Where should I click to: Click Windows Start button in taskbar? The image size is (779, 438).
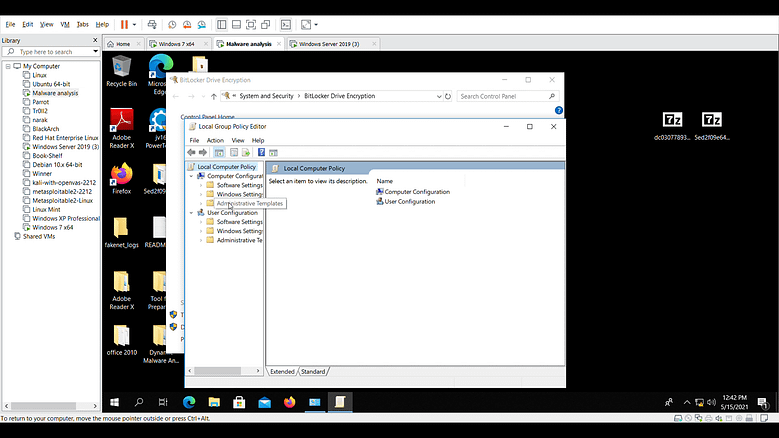coord(114,402)
